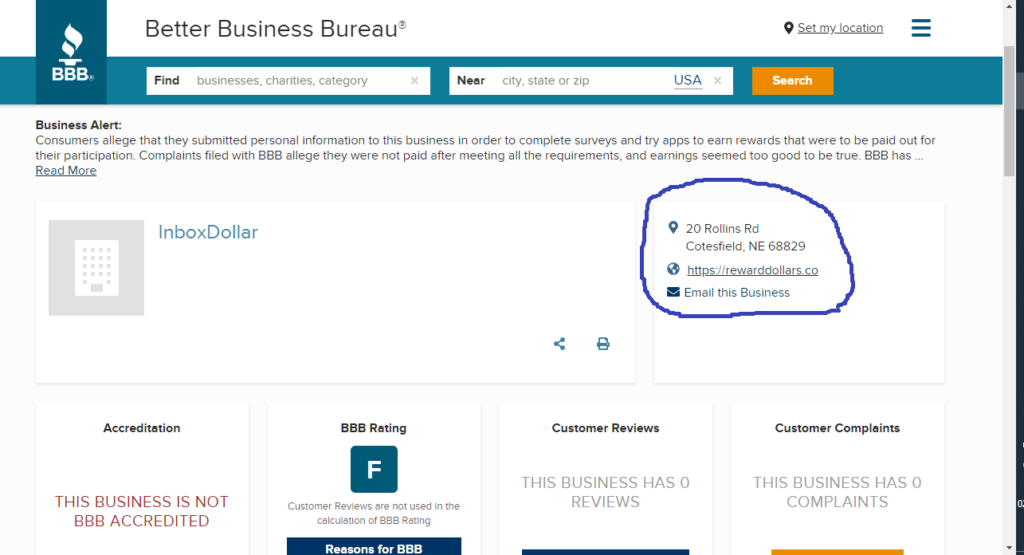Click the globe icon beside website link
Image resolution: width=1024 pixels, height=555 pixels.
click(673, 270)
